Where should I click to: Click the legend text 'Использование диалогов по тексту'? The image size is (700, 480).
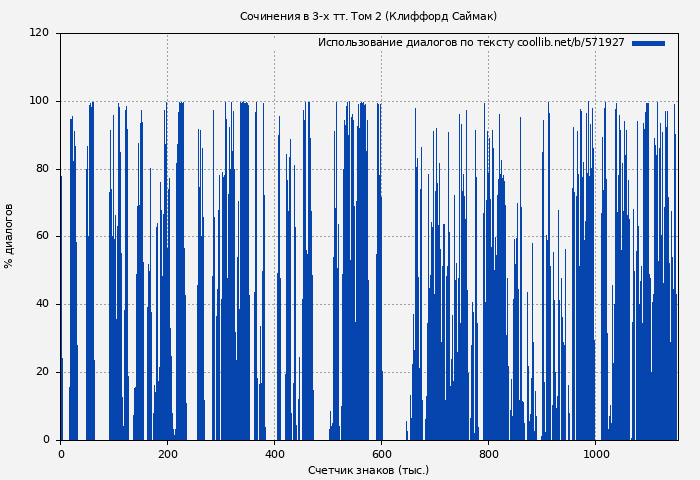coord(416,43)
